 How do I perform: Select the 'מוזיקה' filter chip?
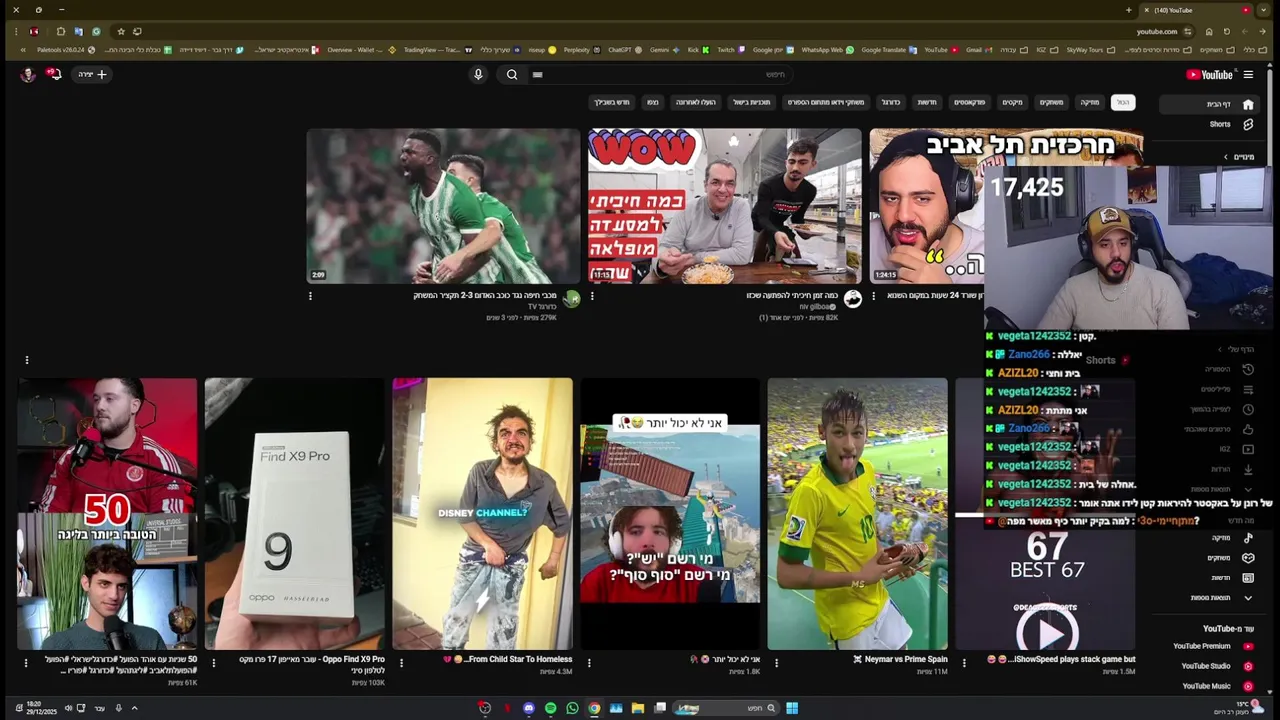(1089, 102)
